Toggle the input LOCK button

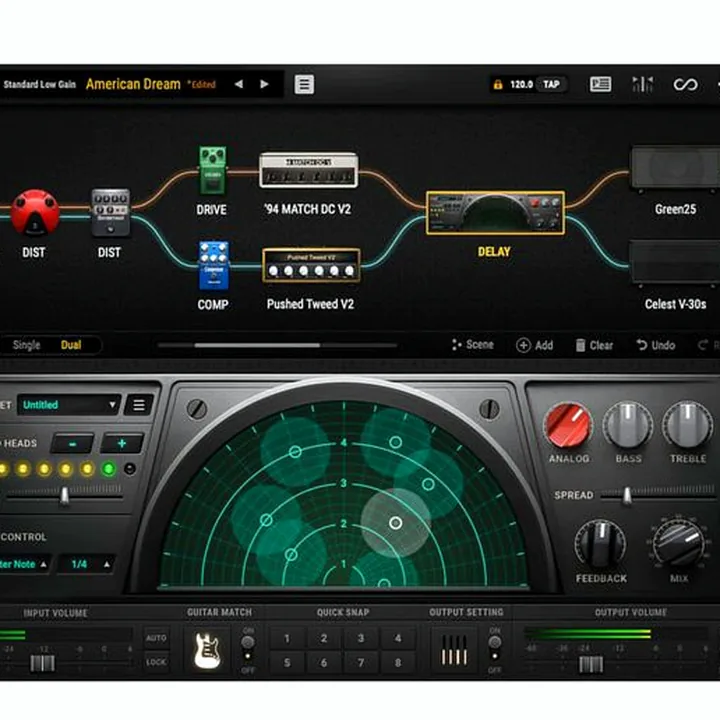[157, 662]
